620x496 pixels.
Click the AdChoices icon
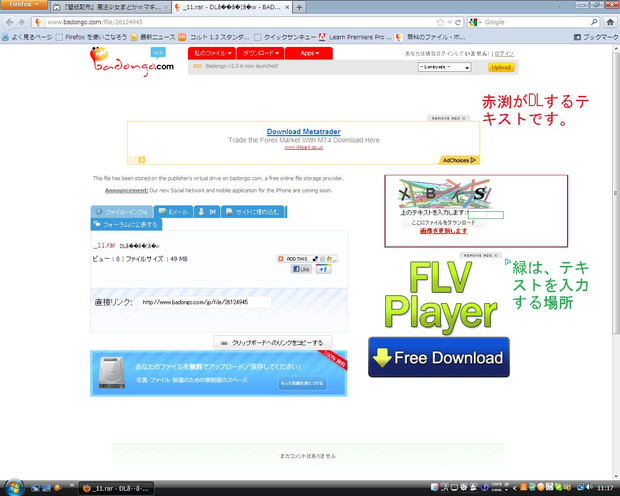pos(459,160)
